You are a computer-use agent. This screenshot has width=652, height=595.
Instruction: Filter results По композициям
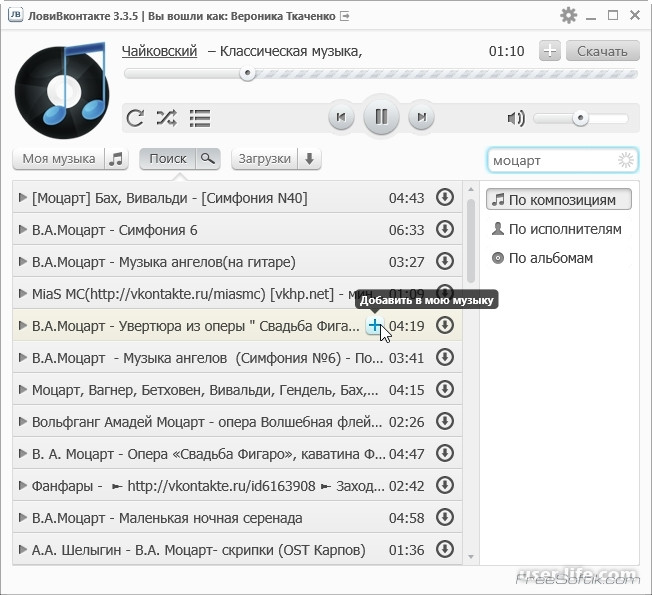click(x=559, y=200)
